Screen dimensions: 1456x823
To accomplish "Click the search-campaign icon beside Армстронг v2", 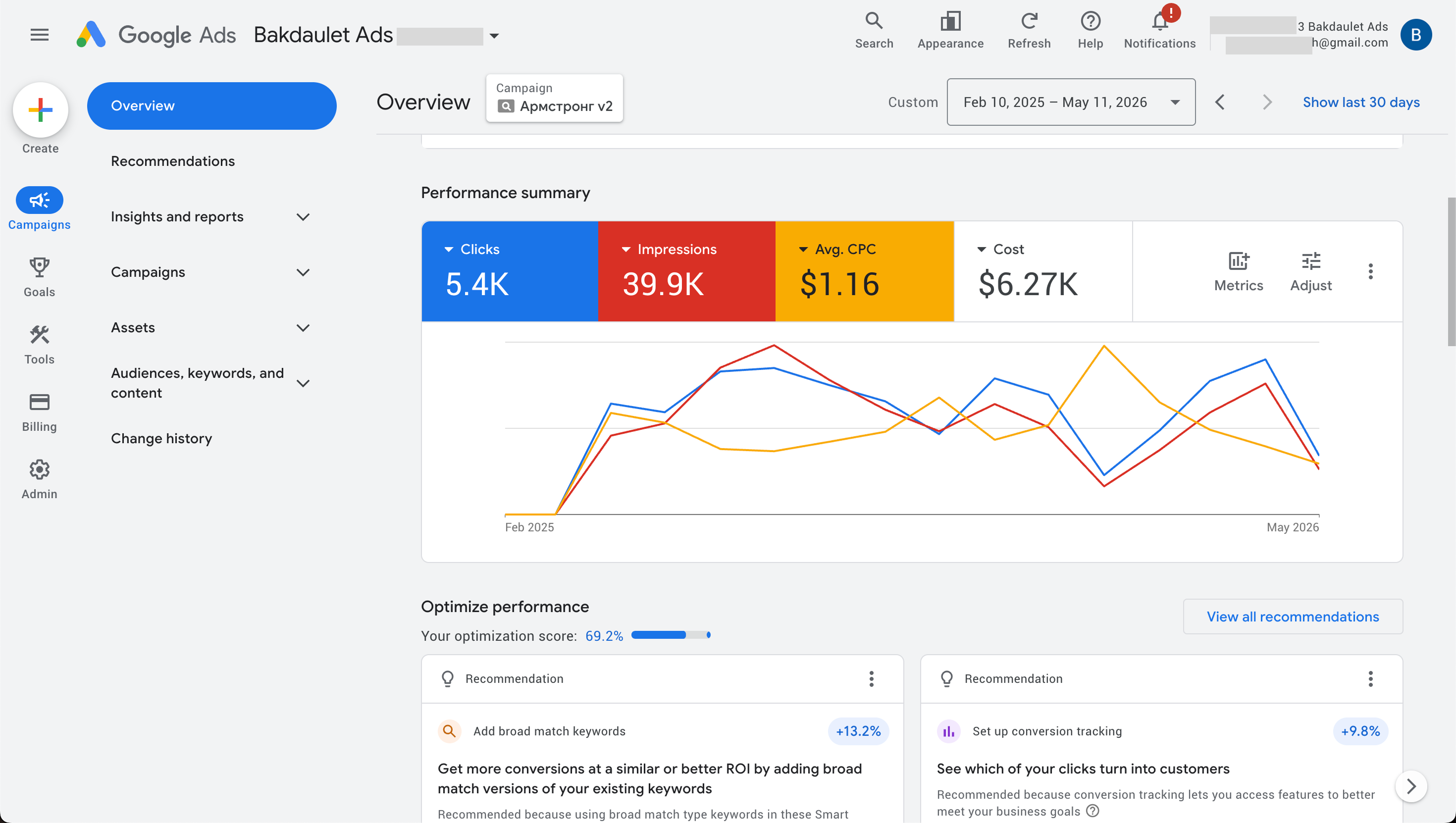I will point(505,106).
